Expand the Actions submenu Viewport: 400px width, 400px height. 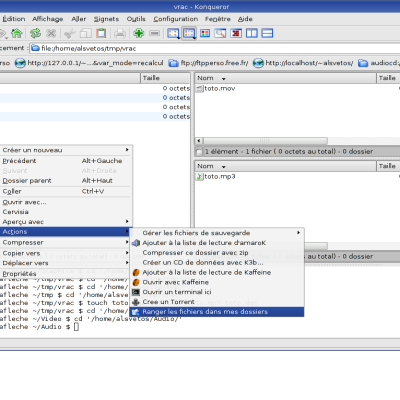(x=66, y=232)
